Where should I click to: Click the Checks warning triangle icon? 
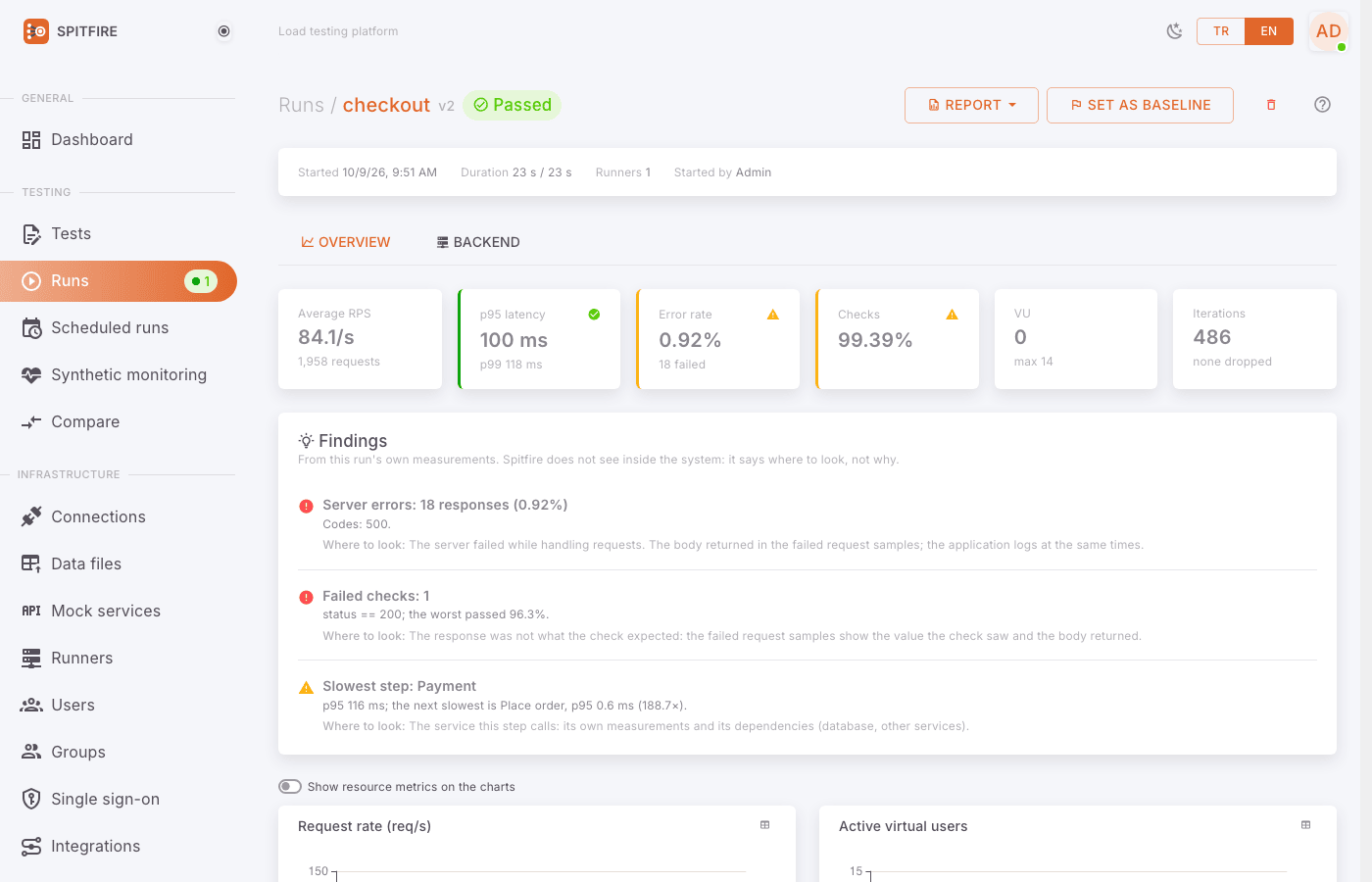pos(952,315)
